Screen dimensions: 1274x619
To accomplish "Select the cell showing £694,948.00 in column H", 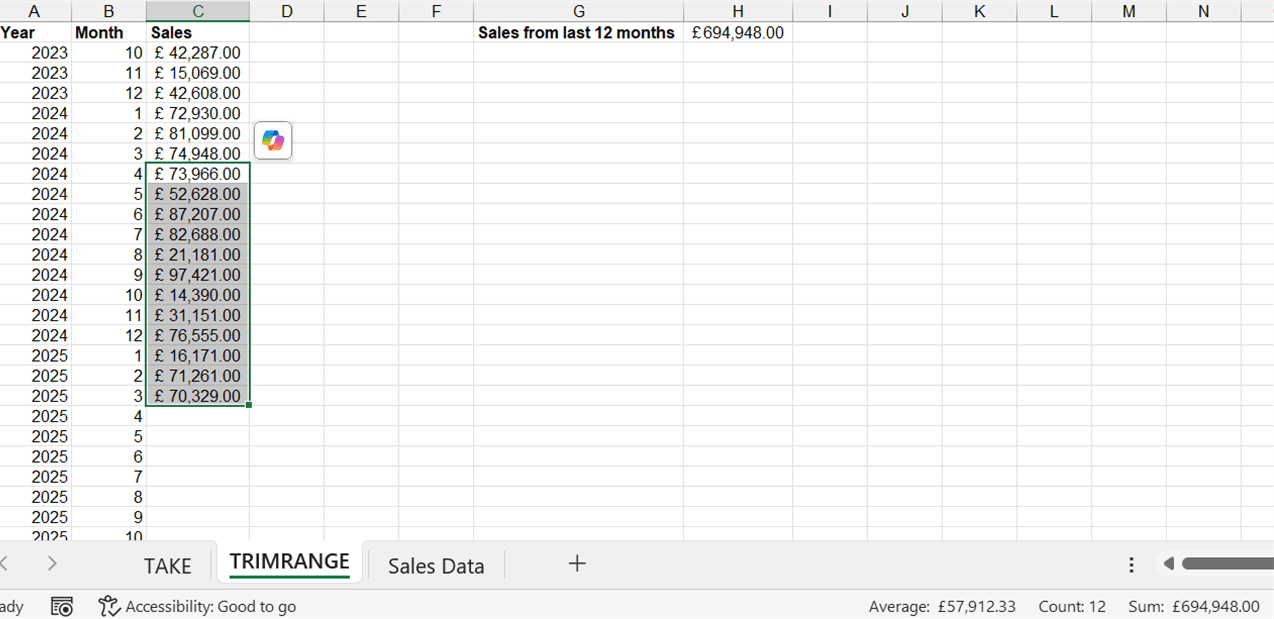I will [737, 32].
